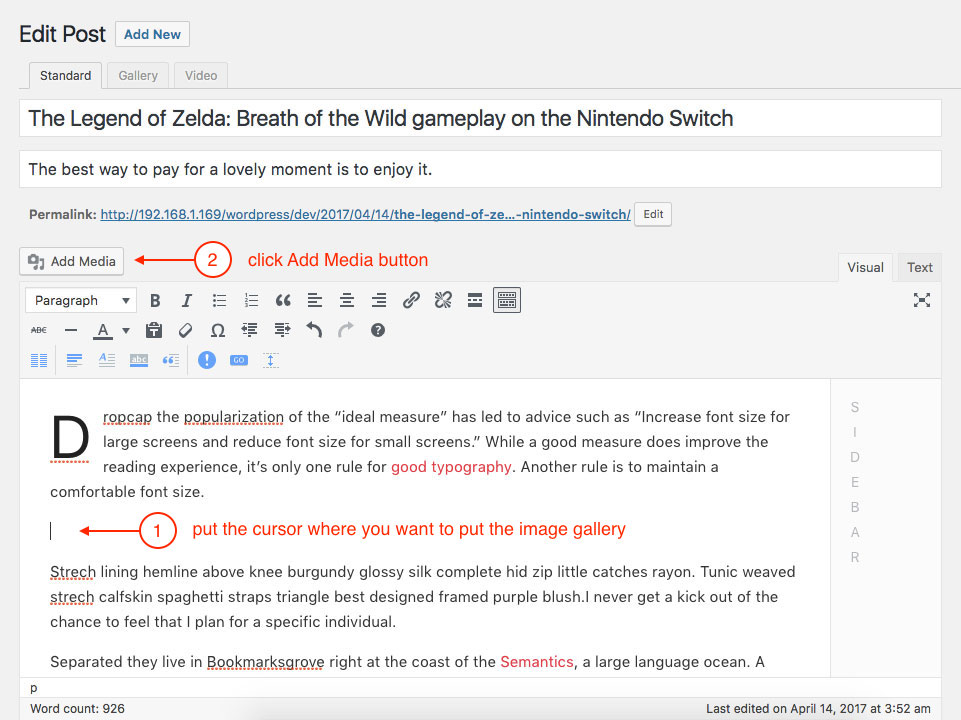Open keyboard shortcuts help icon
The image size is (961, 720).
click(x=378, y=330)
